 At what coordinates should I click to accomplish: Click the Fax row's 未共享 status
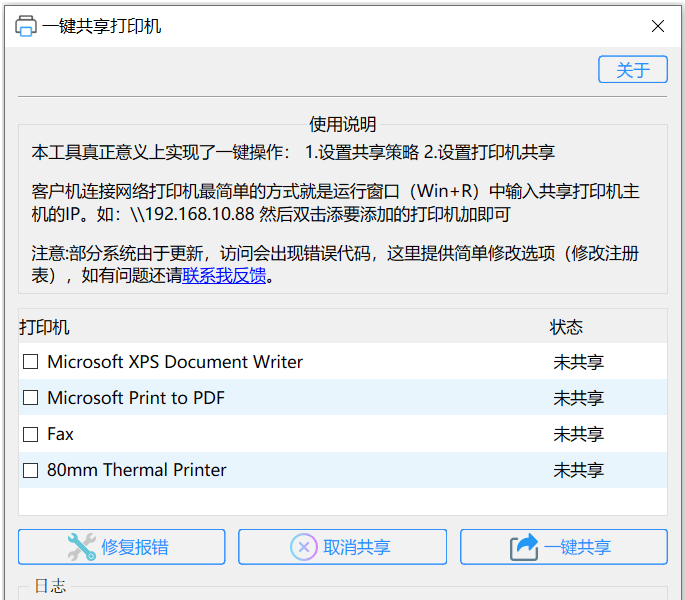coord(578,434)
